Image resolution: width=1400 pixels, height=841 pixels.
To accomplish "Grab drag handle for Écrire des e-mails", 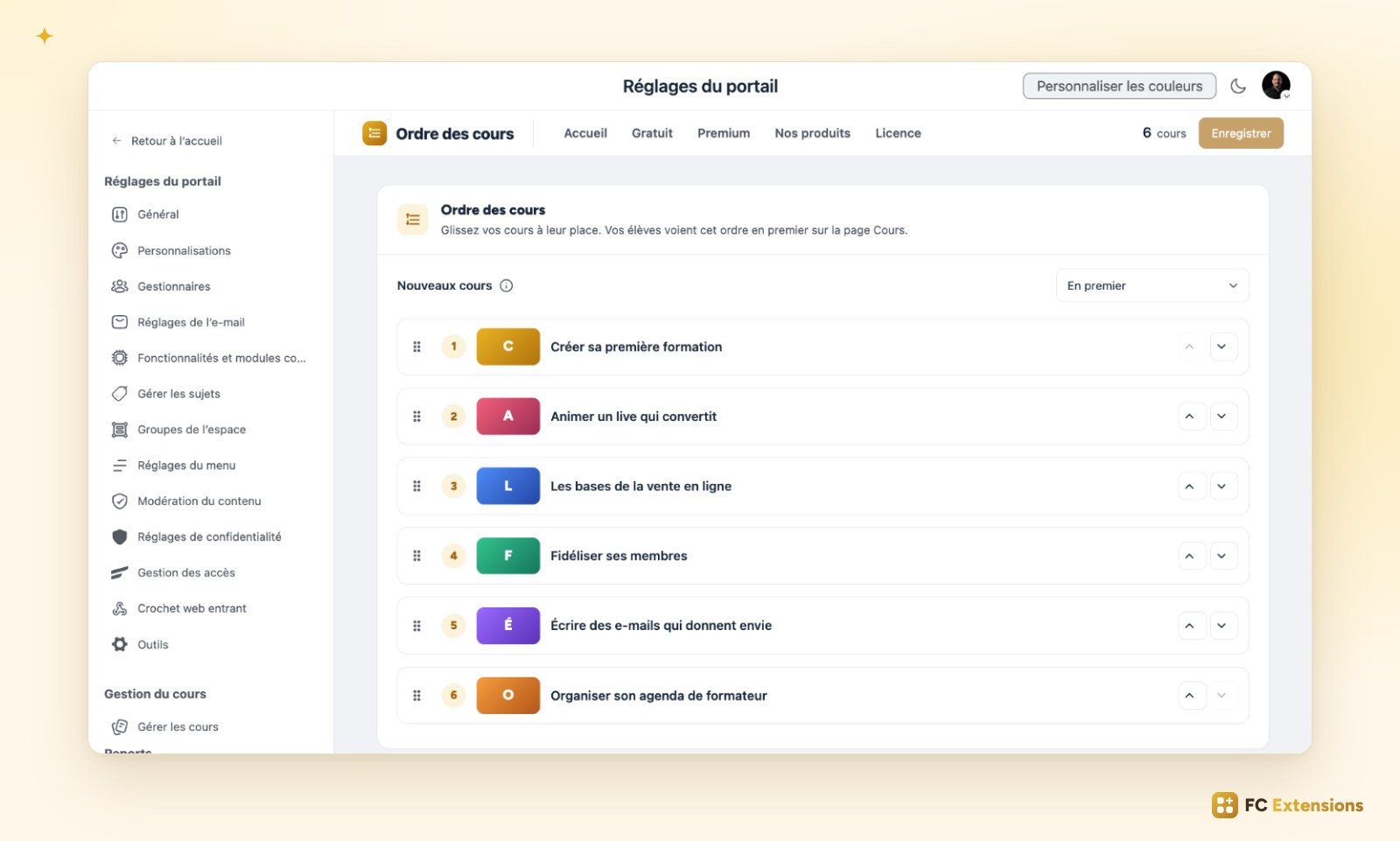I will point(416,626).
